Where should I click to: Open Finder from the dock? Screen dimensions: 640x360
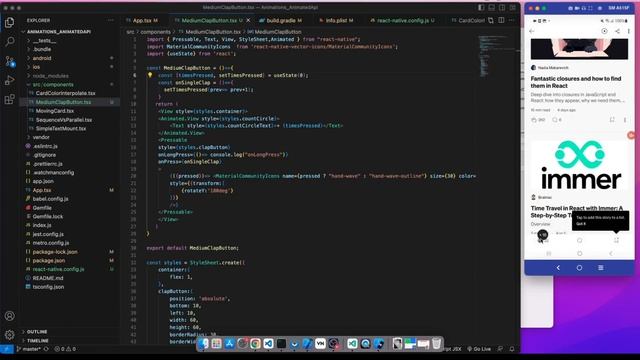203,344
